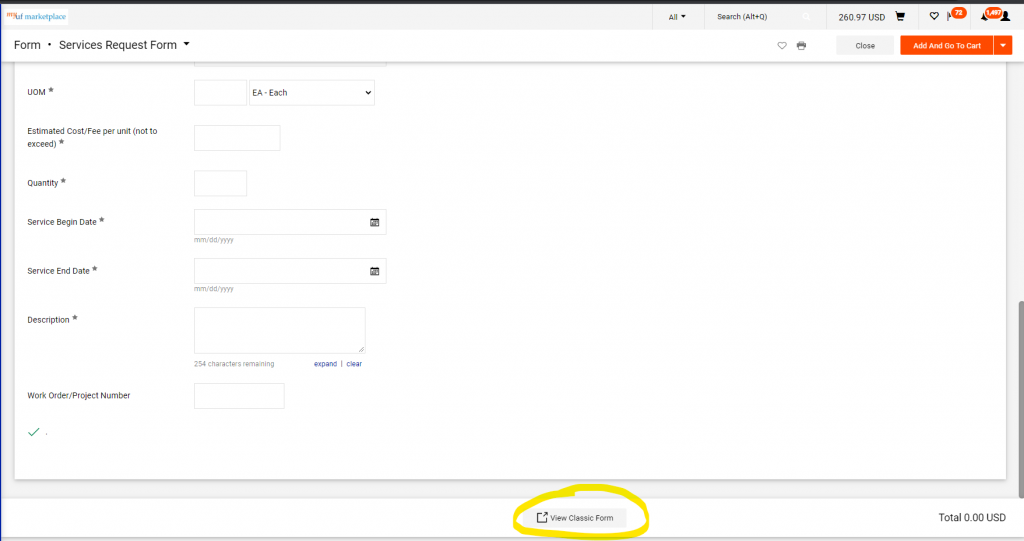Add form to favorites heart icon
This screenshot has height=541, width=1024.
pos(782,46)
